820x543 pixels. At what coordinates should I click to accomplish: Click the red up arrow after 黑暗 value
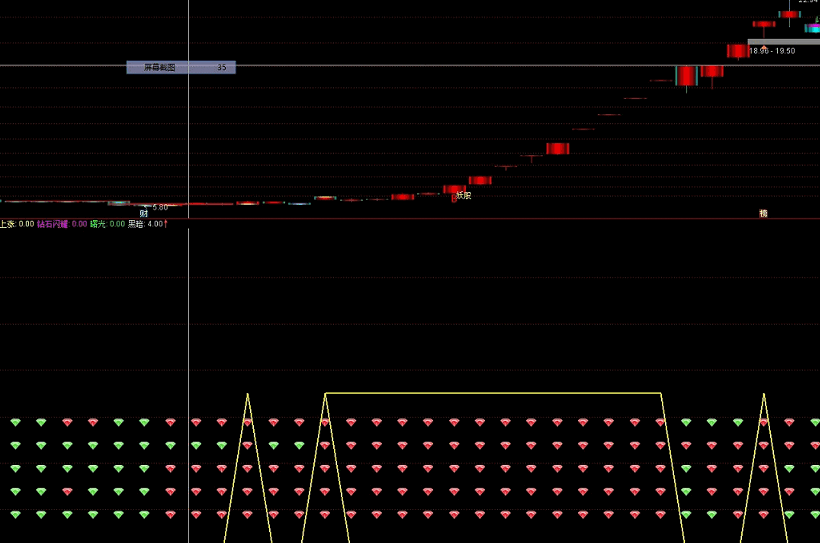pos(166,224)
